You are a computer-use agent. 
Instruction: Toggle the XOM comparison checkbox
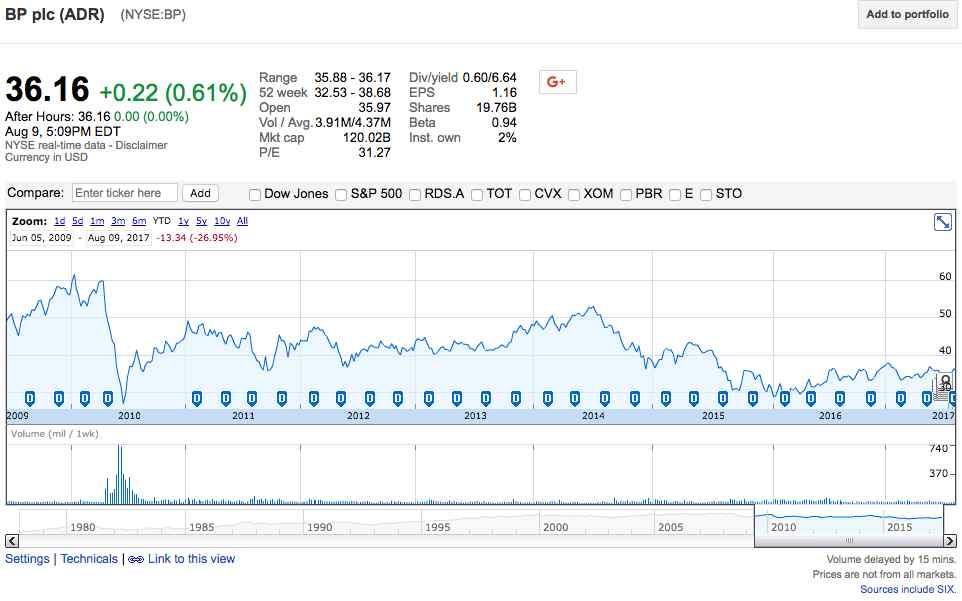coord(574,194)
